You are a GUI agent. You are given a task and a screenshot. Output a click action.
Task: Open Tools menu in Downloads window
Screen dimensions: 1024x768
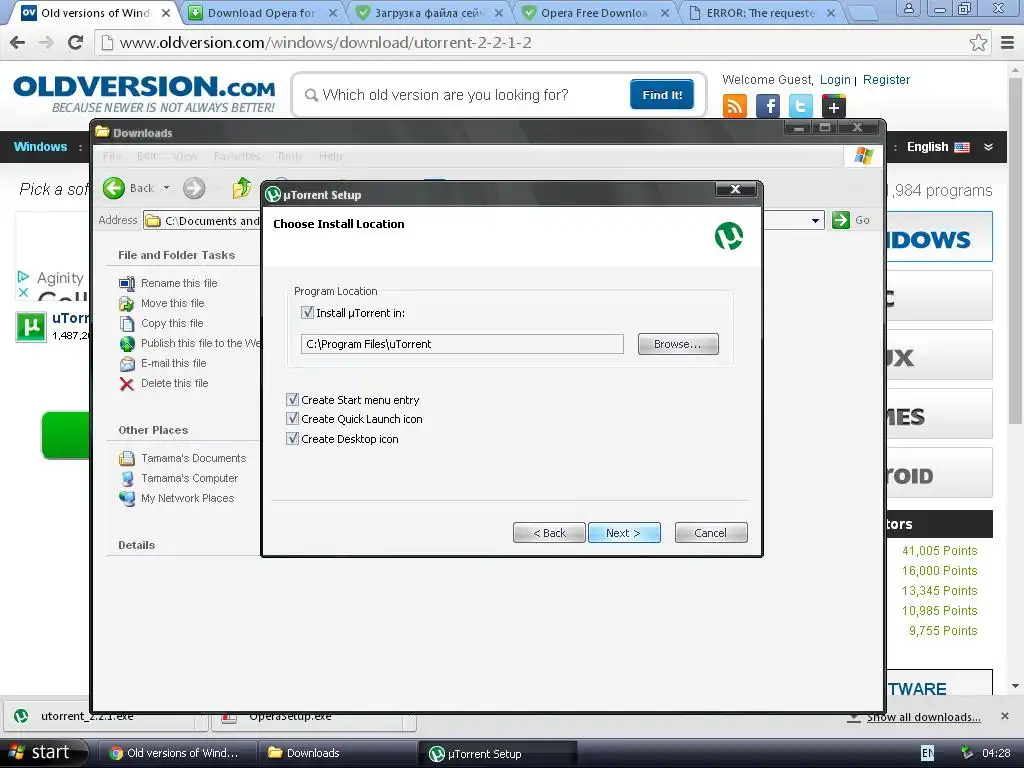[x=289, y=156]
